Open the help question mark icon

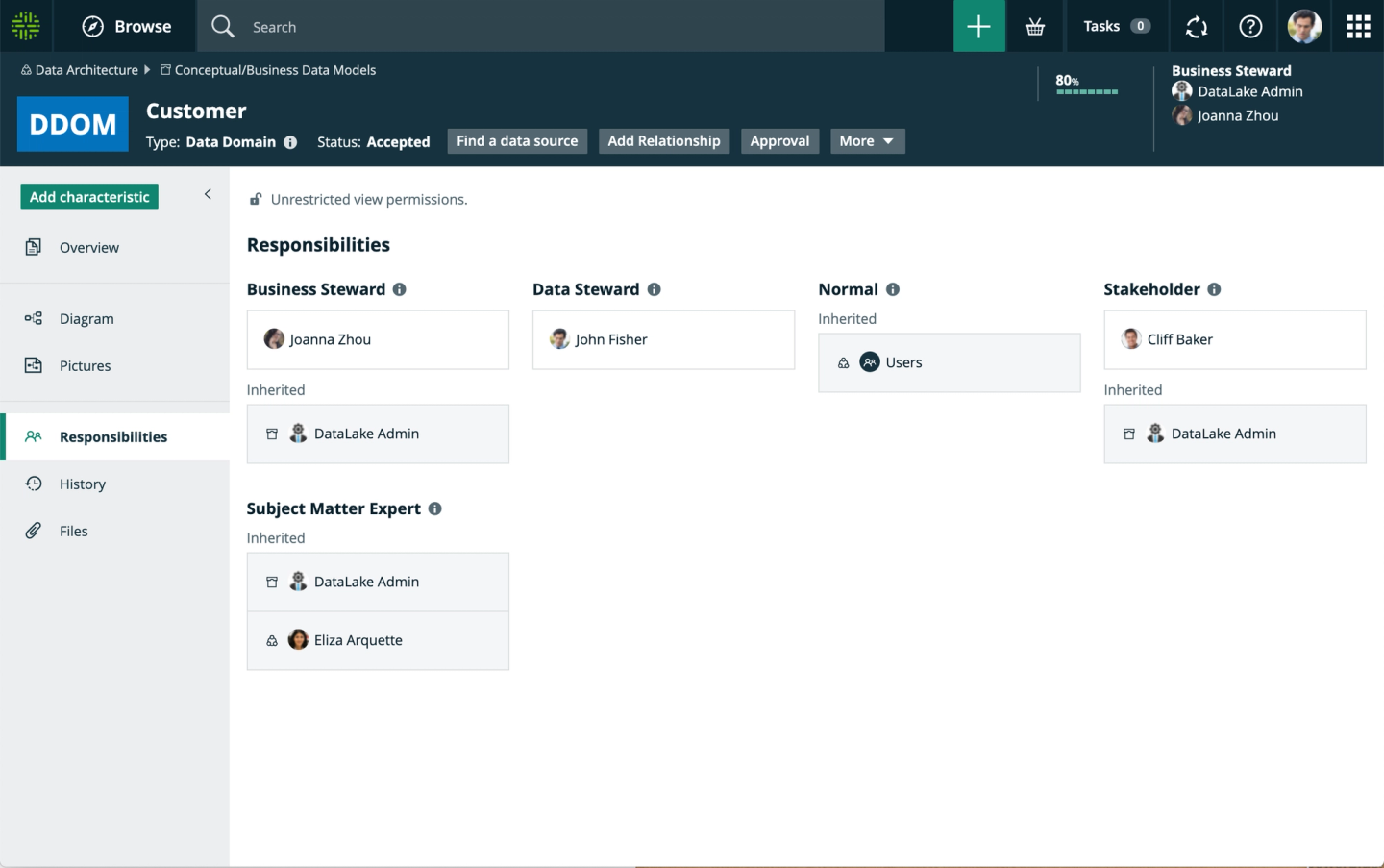pyautogui.click(x=1250, y=27)
